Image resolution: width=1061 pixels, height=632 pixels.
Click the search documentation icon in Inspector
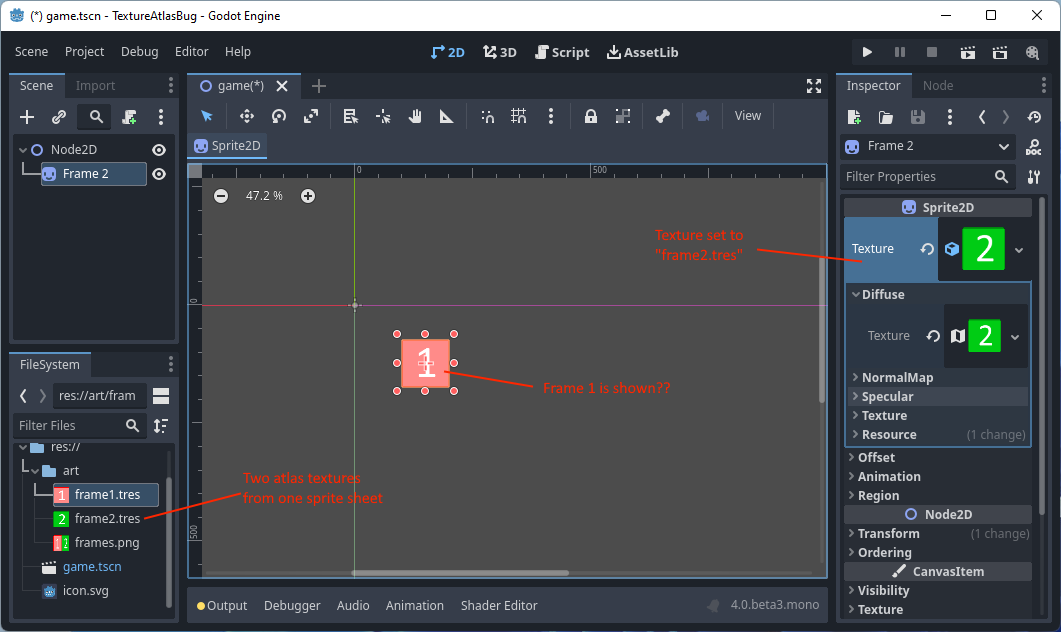tap(1034, 147)
